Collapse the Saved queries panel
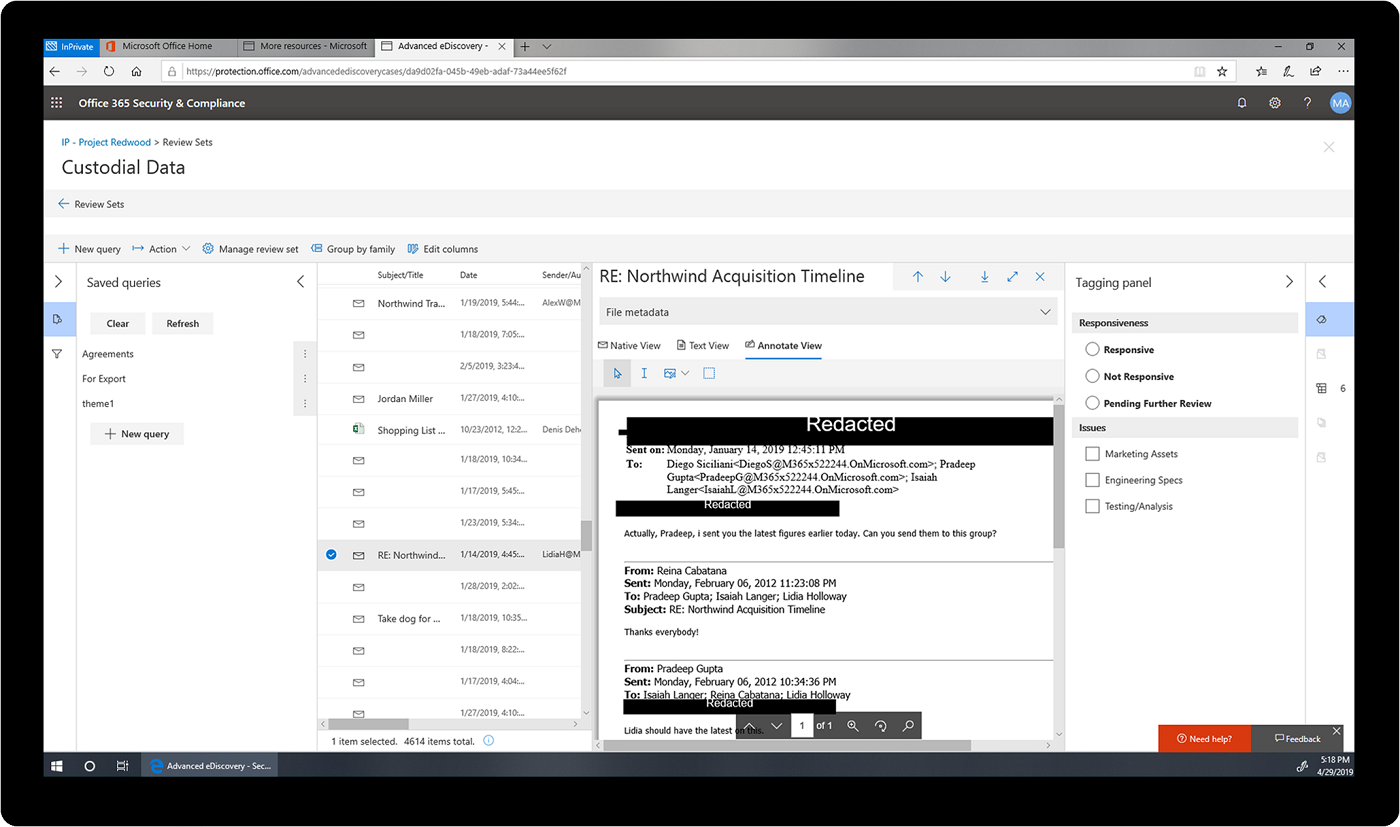1400x827 pixels. pos(301,282)
